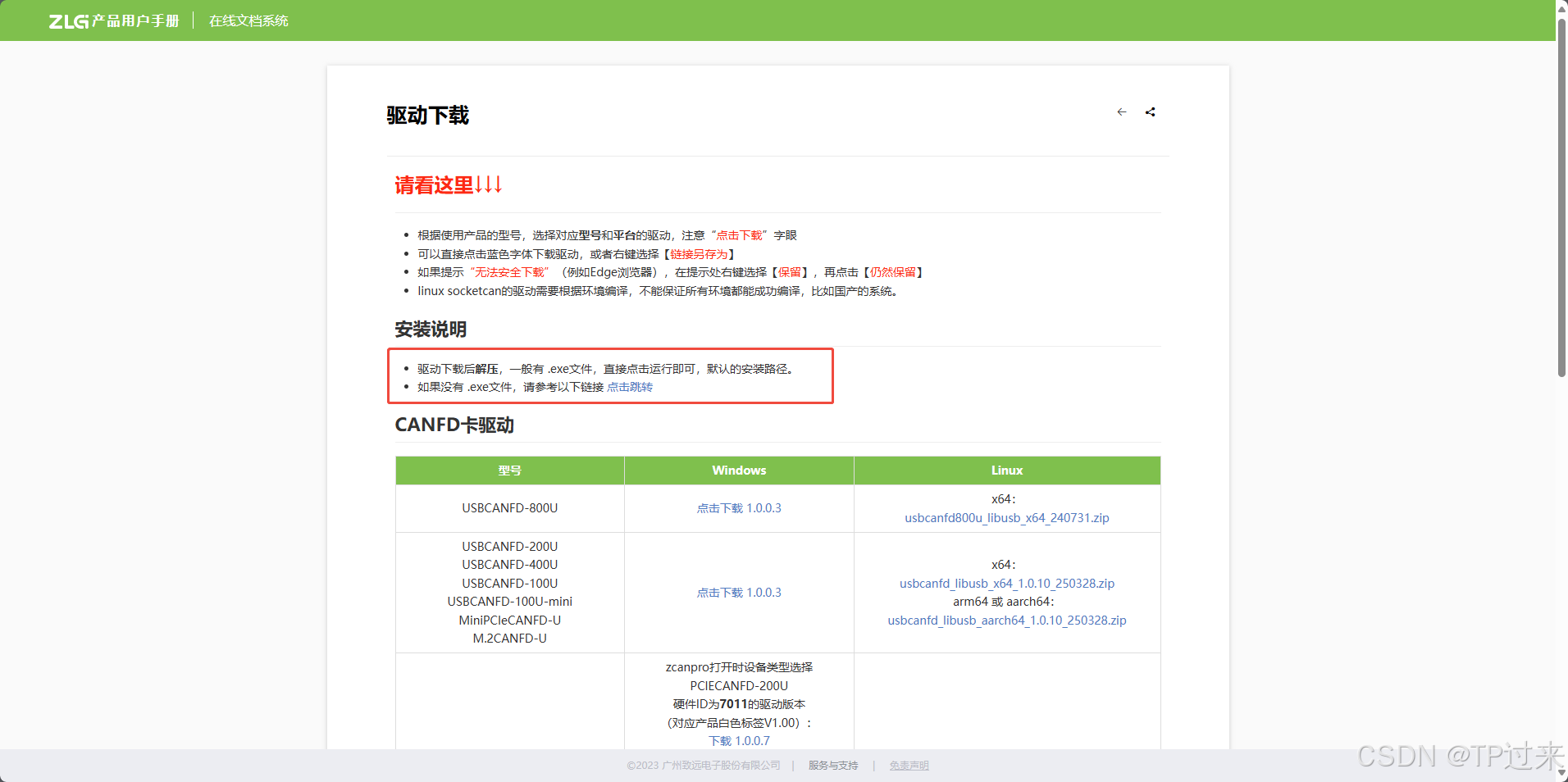Click the Windows column header of the driver table
This screenshot has width=1568, height=782.
pos(738,470)
